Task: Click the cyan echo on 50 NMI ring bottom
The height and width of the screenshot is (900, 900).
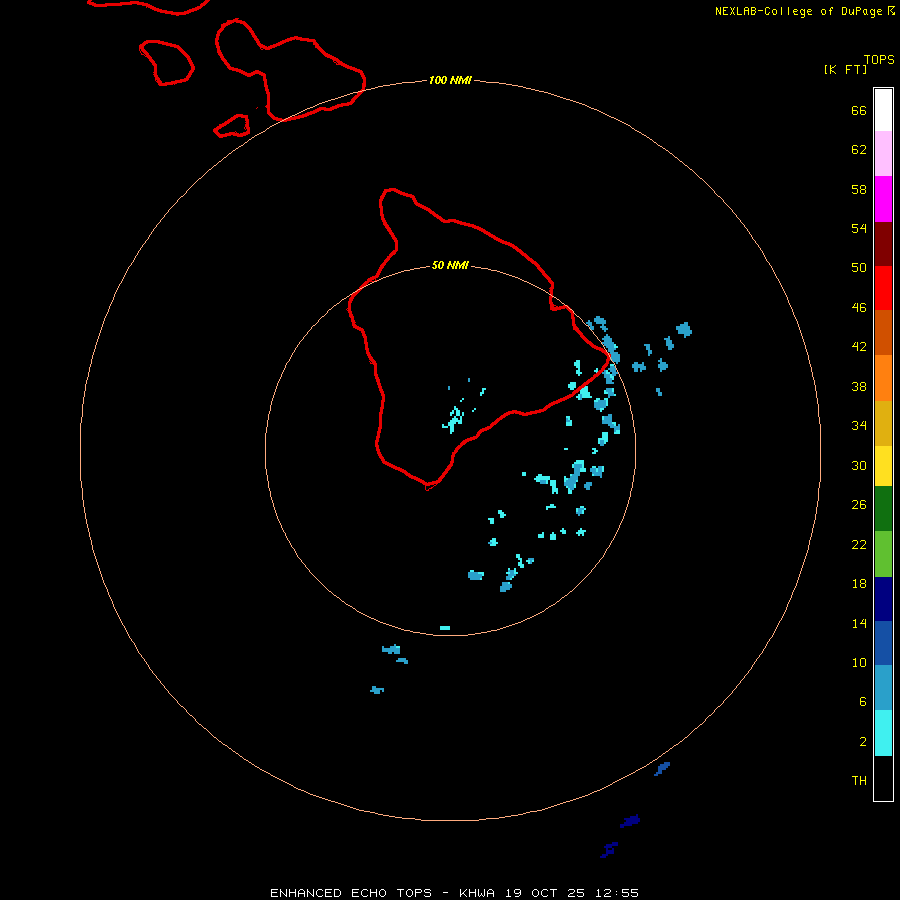Action: pyautogui.click(x=445, y=628)
